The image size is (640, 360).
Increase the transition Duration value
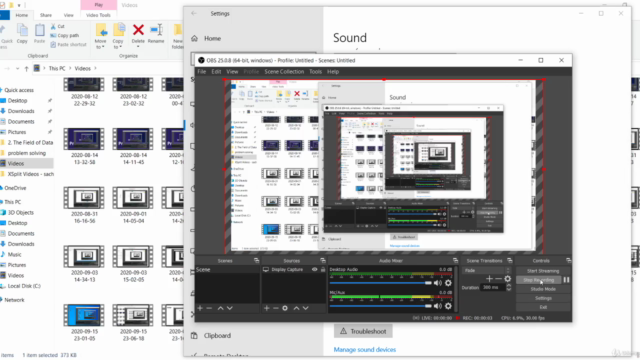509,285
